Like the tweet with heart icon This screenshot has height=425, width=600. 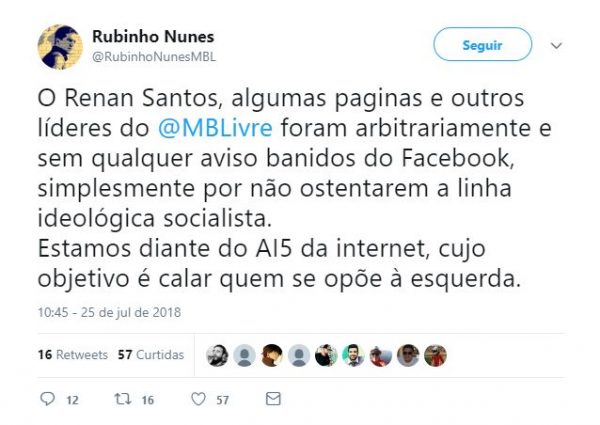tap(198, 399)
